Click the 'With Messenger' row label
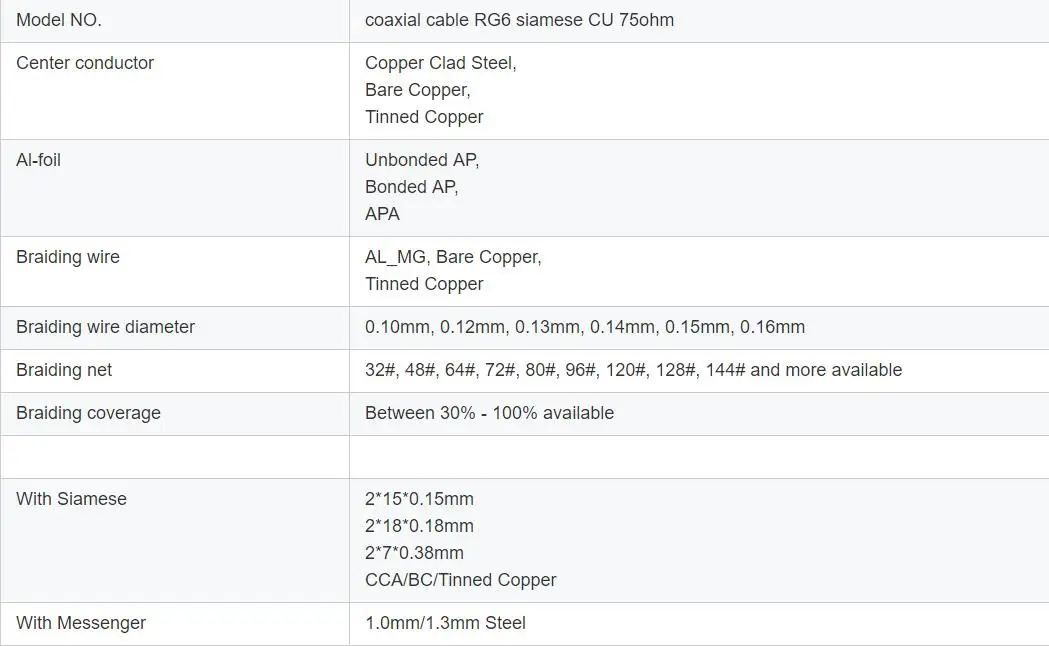The height and width of the screenshot is (646, 1049). click(x=81, y=623)
